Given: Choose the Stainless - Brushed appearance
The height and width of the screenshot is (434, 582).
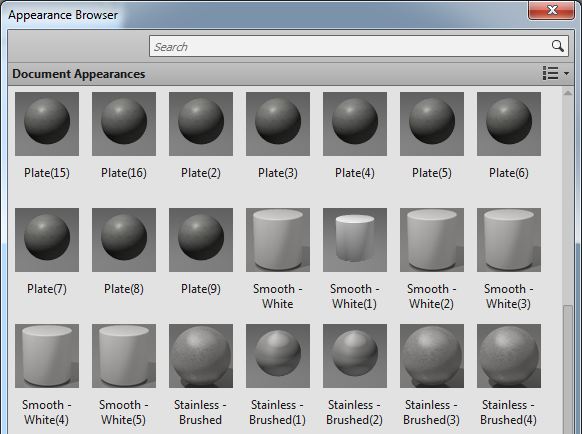Looking at the screenshot, I should tap(201, 356).
